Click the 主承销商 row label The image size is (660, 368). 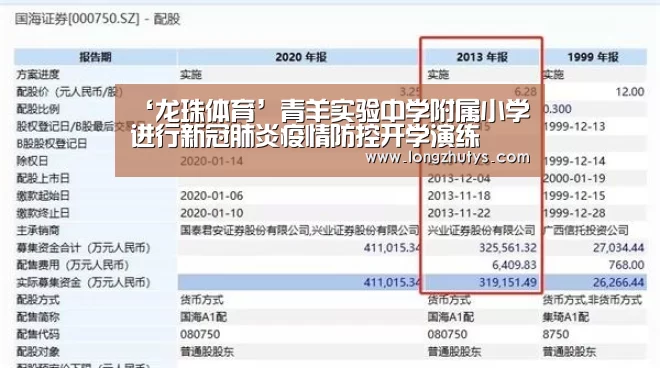pyautogui.click(x=38, y=230)
